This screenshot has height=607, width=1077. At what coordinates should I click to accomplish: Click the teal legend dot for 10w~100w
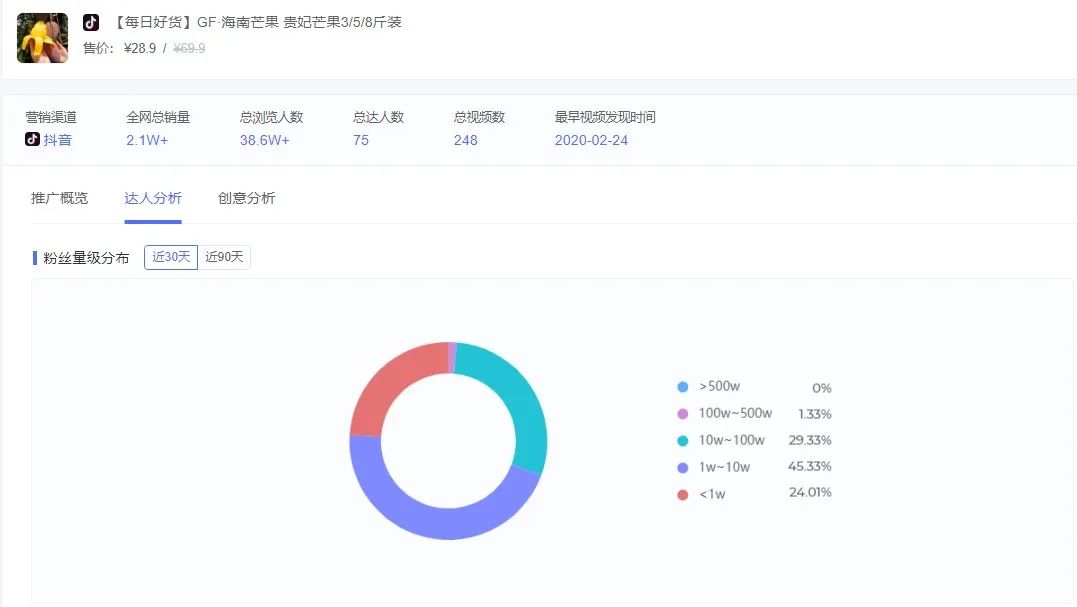coord(683,439)
